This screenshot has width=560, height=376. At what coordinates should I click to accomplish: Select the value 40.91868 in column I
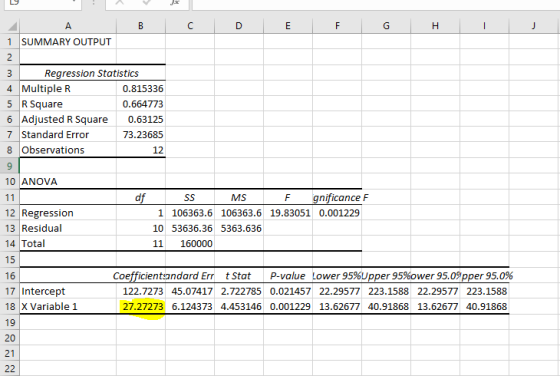[x=484, y=306]
